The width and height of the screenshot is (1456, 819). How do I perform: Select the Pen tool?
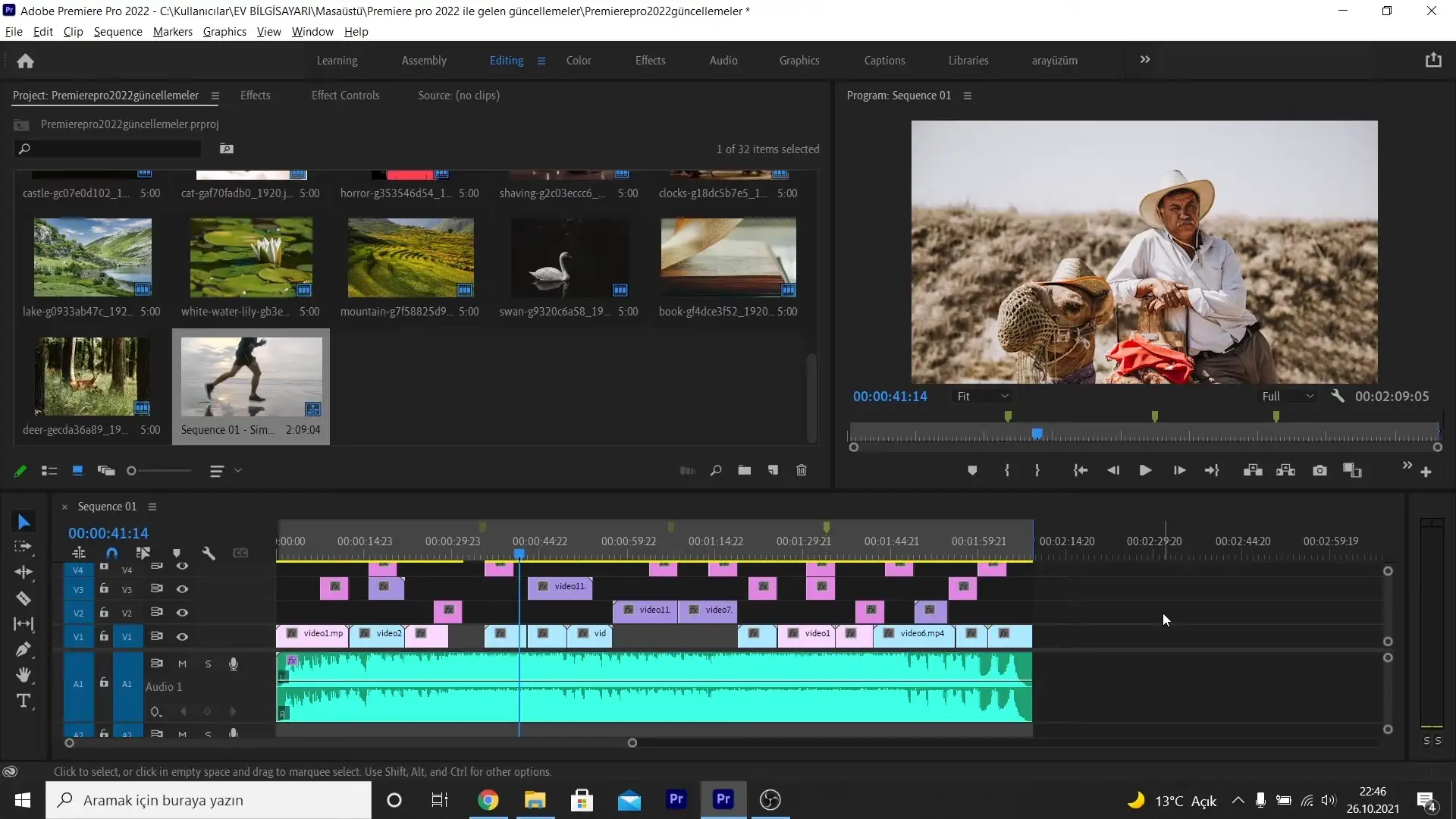coord(24,650)
